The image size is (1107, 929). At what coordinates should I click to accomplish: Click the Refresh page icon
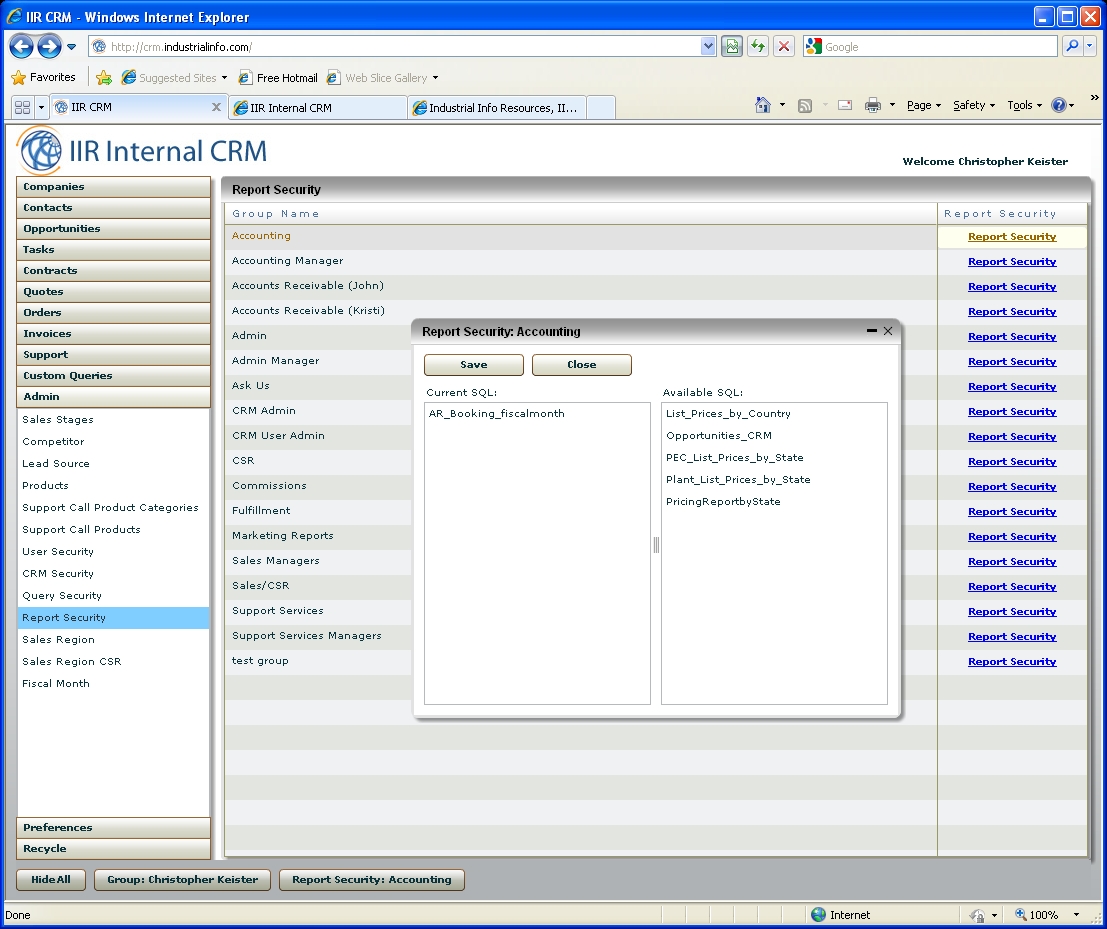coord(758,46)
